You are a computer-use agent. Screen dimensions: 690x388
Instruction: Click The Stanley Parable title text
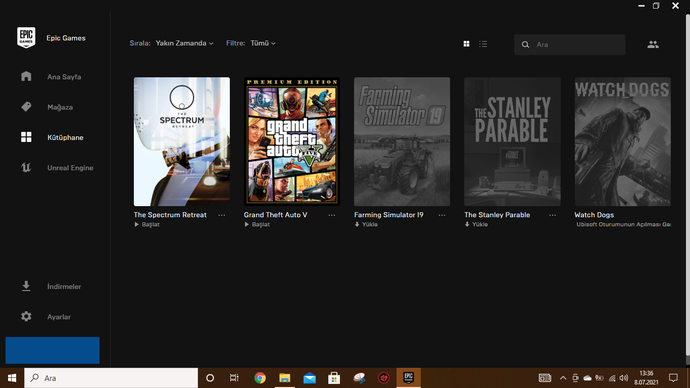[497, 215]
